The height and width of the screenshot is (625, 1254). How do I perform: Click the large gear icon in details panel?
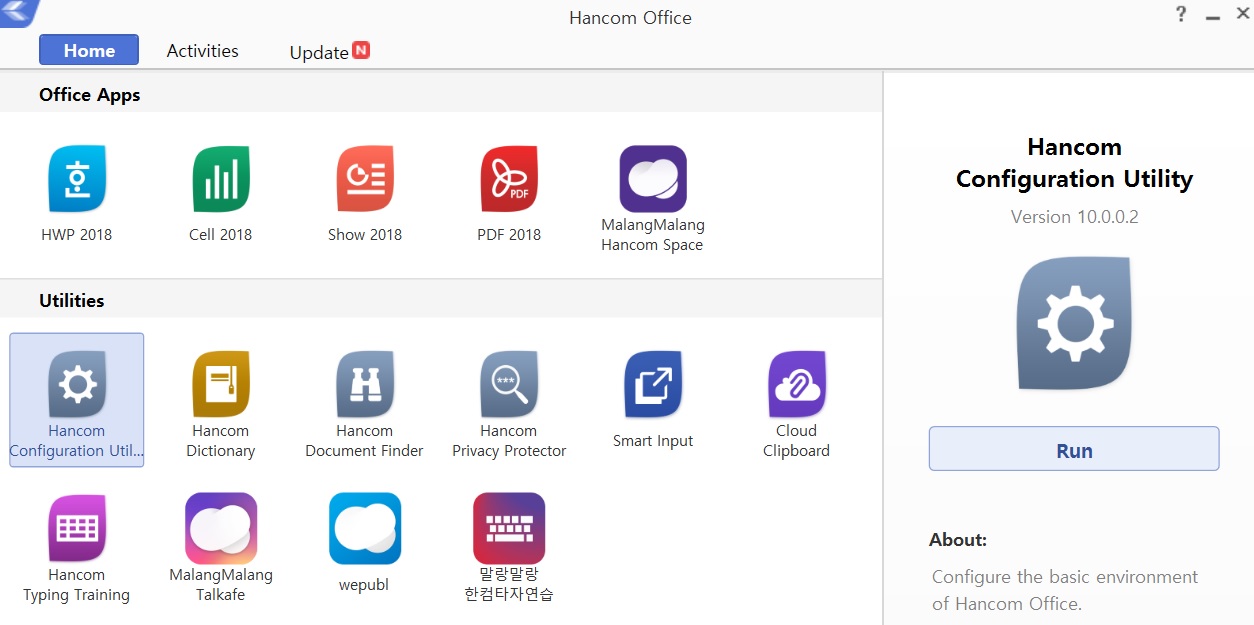1075,325
